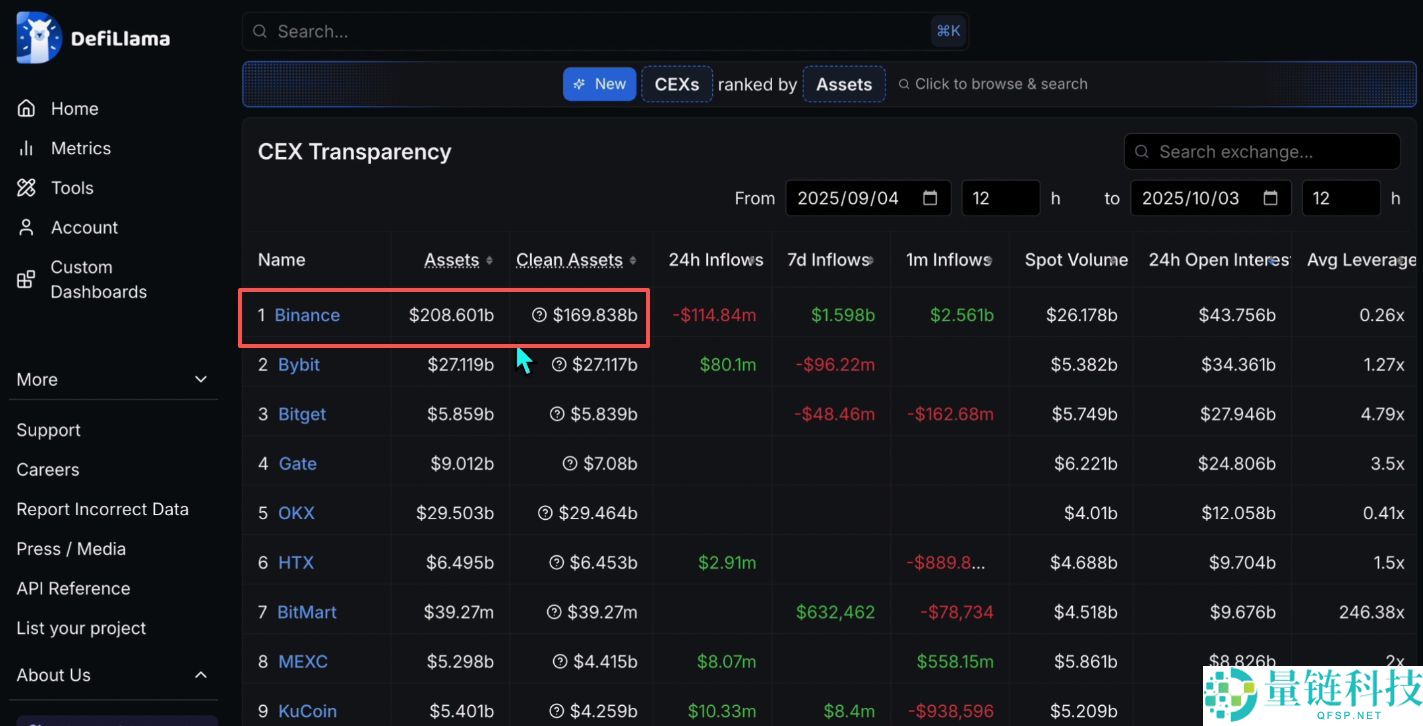Open the API Reference menu item
Image resolution: width=1423 pixels, height=726 pixels.
tap(73, 588)
